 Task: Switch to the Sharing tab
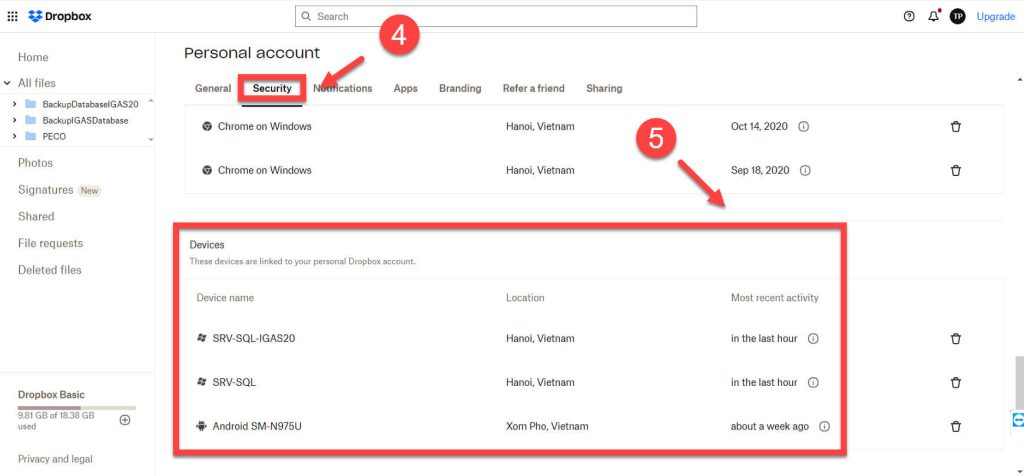point(604,88)
